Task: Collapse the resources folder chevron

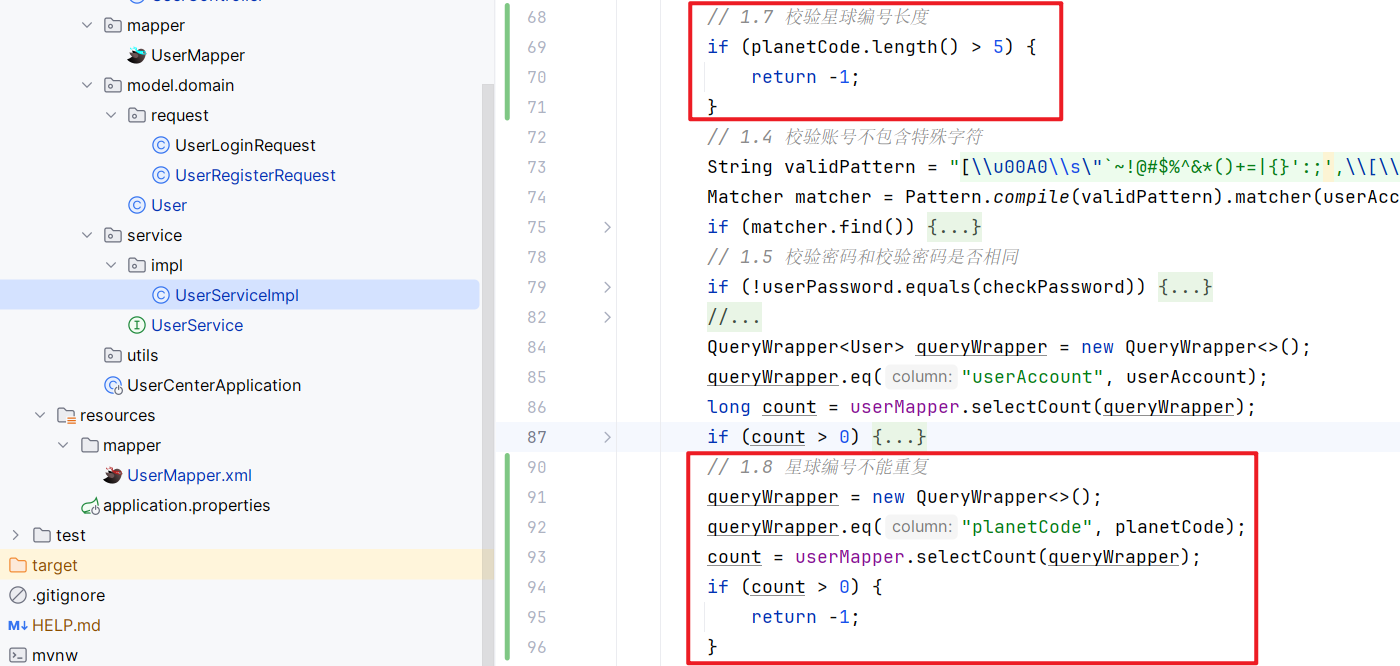Action: (x=40, y=415)
